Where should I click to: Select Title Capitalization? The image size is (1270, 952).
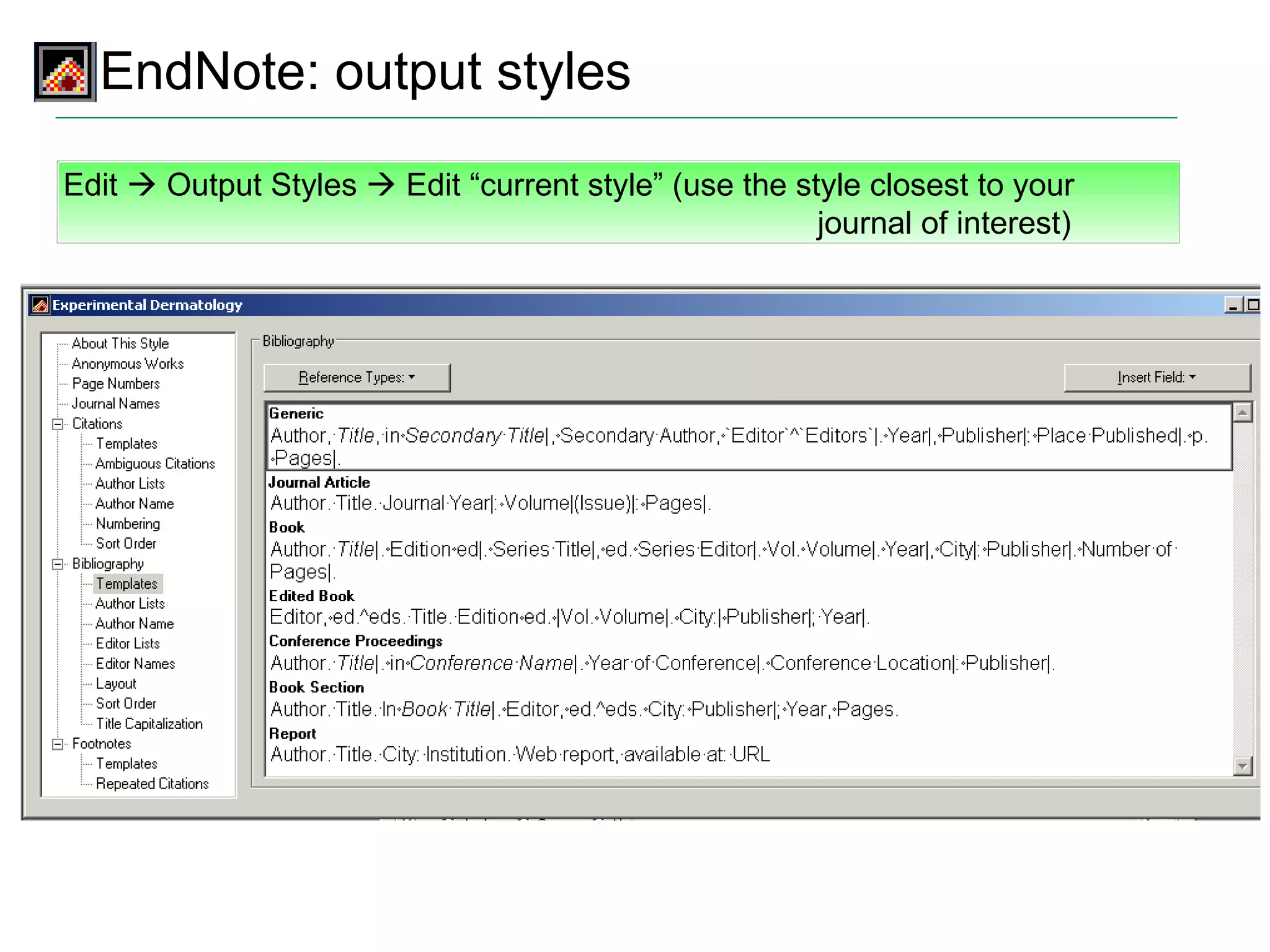coord(149,724)
